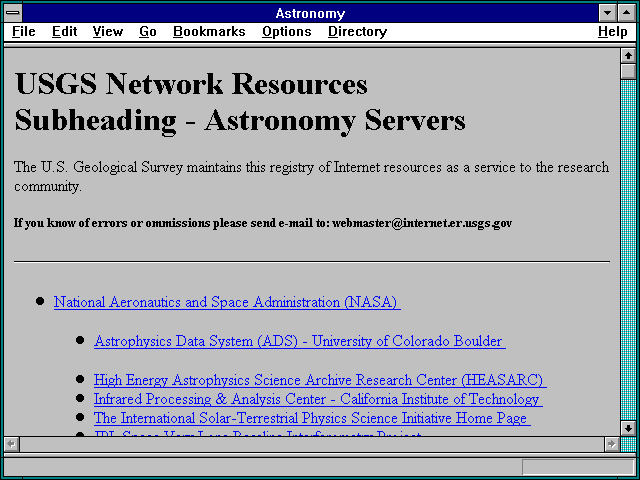This screenshot has height=480, width=640.
Task: Open Infrared Processing & Analysis Center link
Action: tap(318, 399)
